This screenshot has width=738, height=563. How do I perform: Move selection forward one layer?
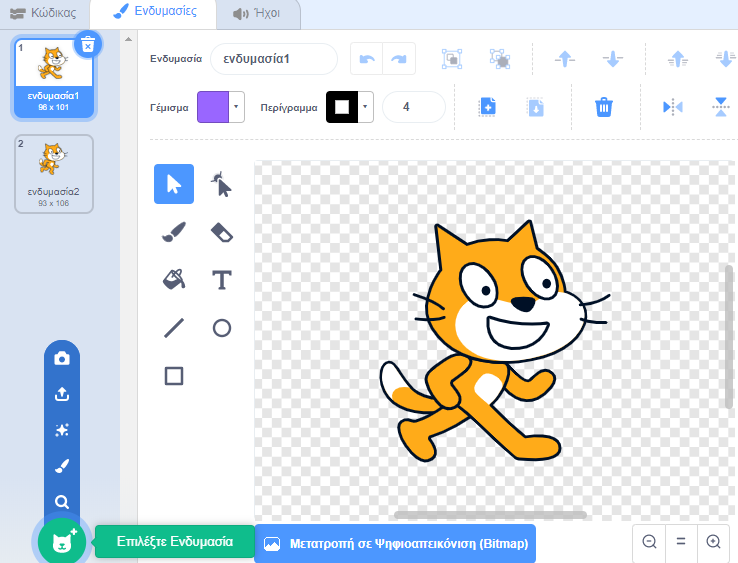coord(565,59)
